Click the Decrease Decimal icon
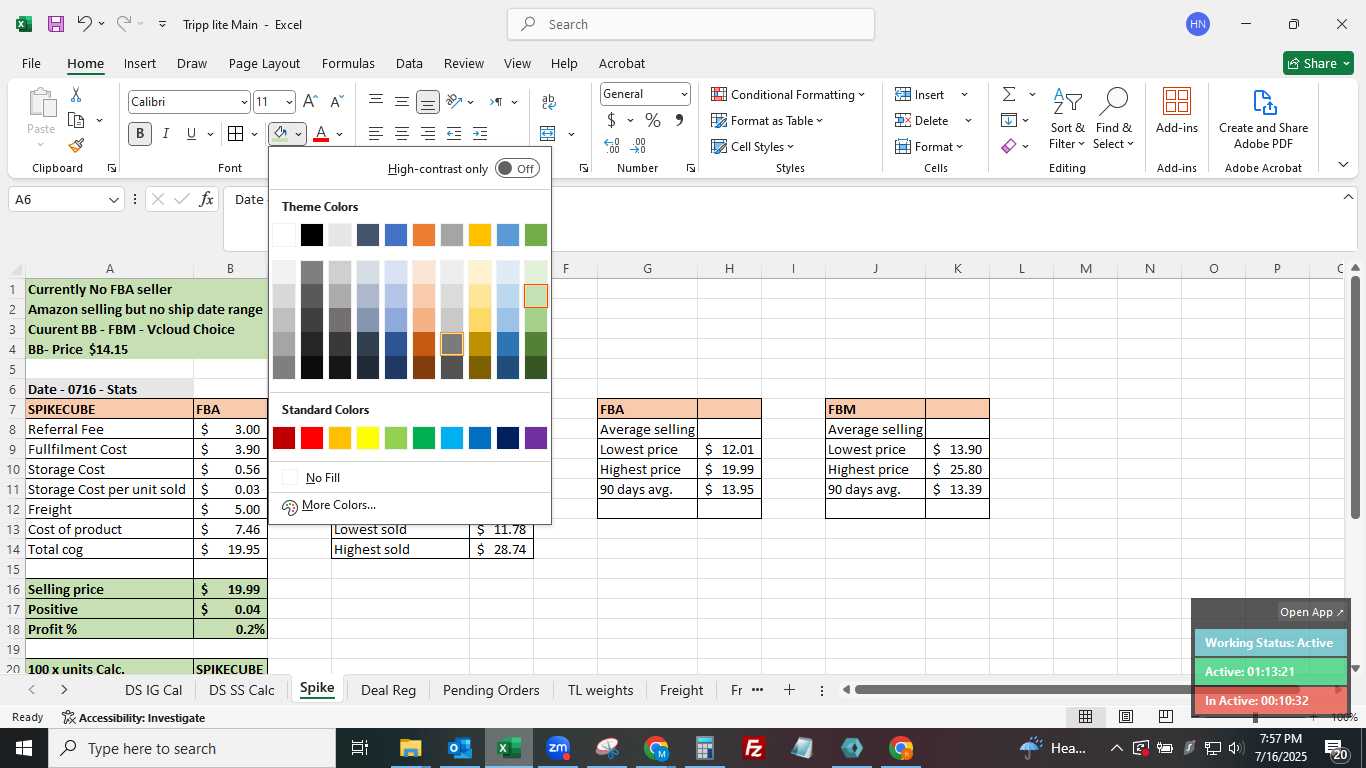Image resolution: width=1366 pixels, height=768 pixels. click(x=638, y=146)
